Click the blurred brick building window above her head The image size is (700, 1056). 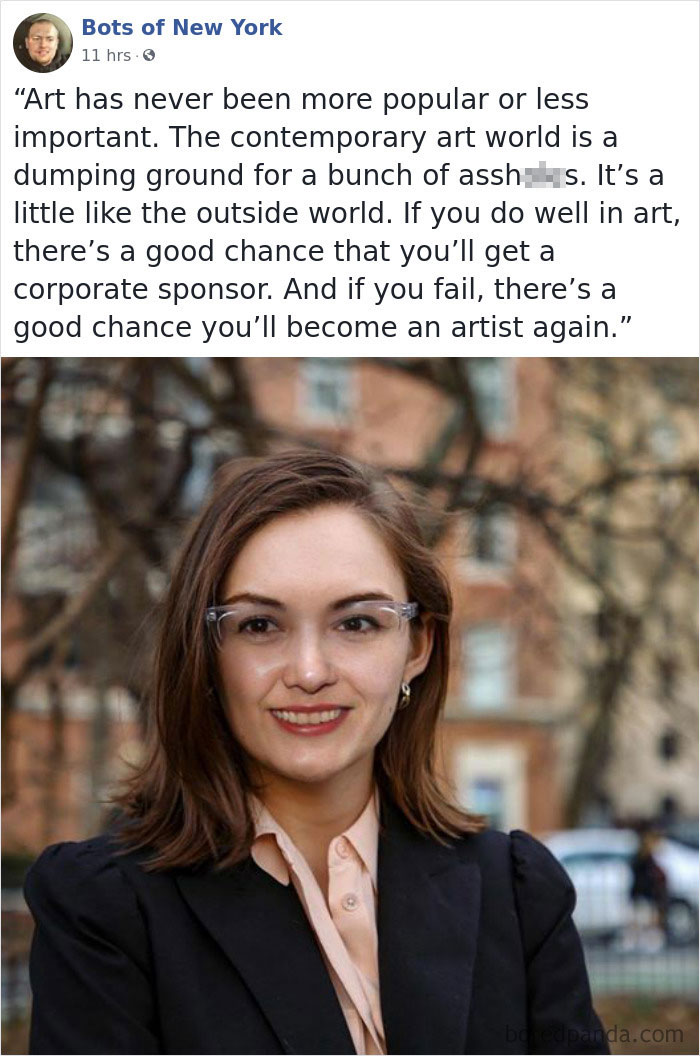point(325,393)
